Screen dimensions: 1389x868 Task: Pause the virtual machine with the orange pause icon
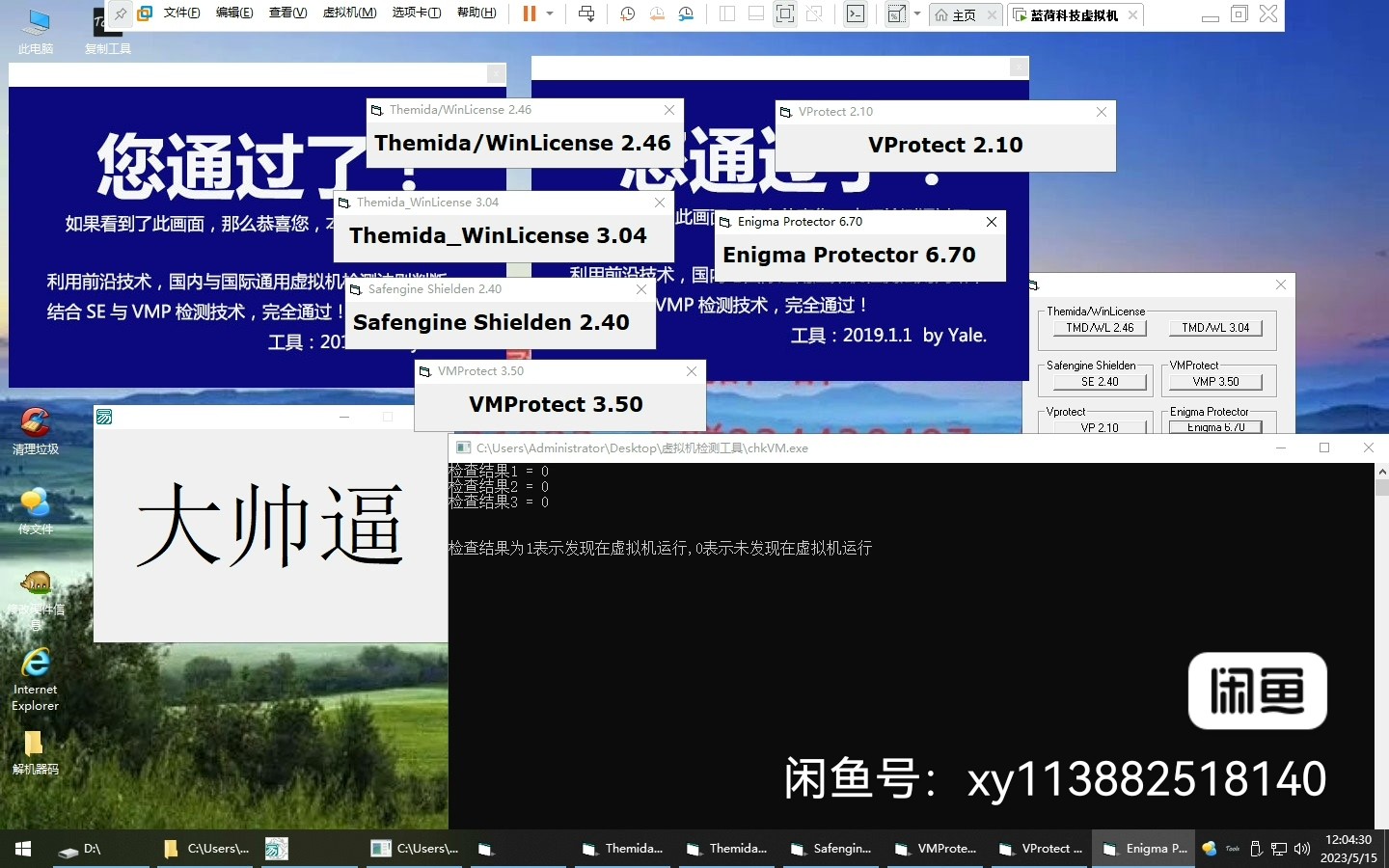point(530,14)
